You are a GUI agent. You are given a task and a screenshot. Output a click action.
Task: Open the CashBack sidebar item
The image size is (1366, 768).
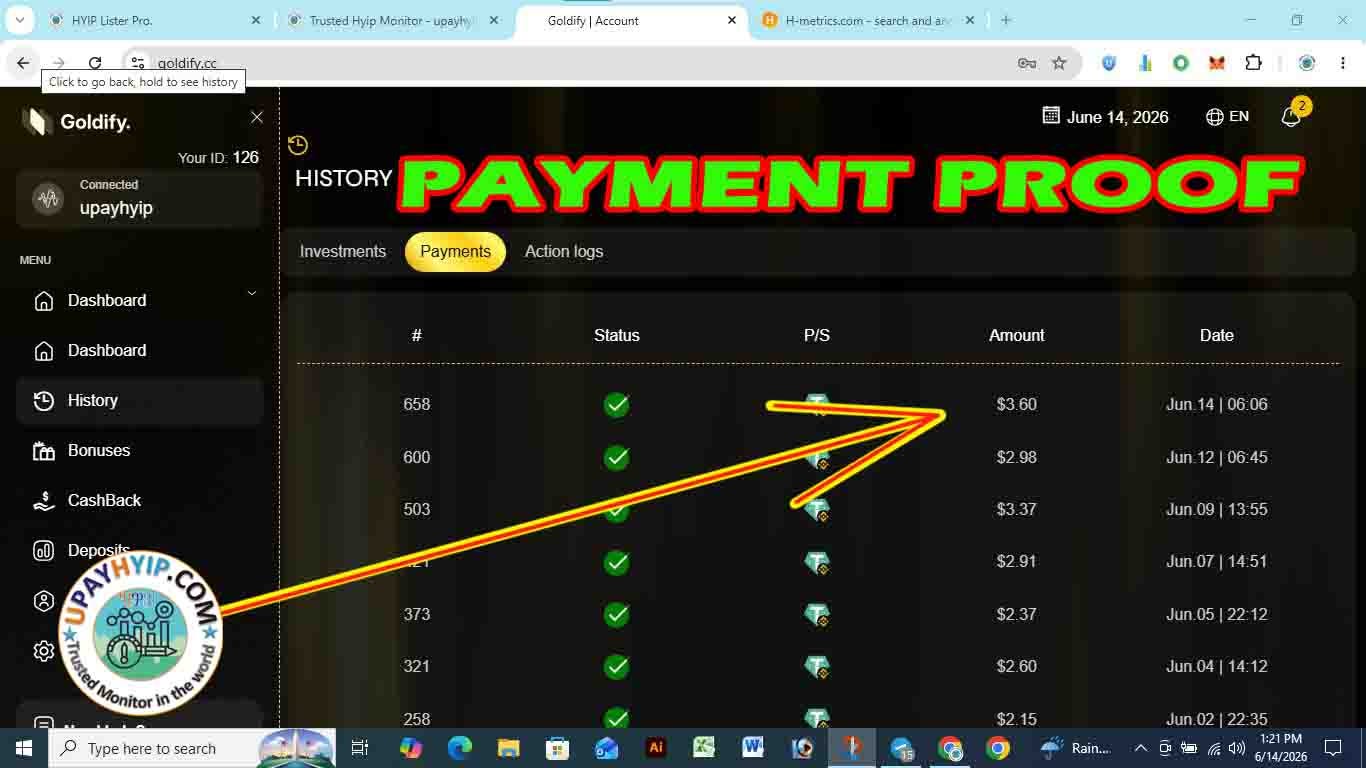point(139,500)
